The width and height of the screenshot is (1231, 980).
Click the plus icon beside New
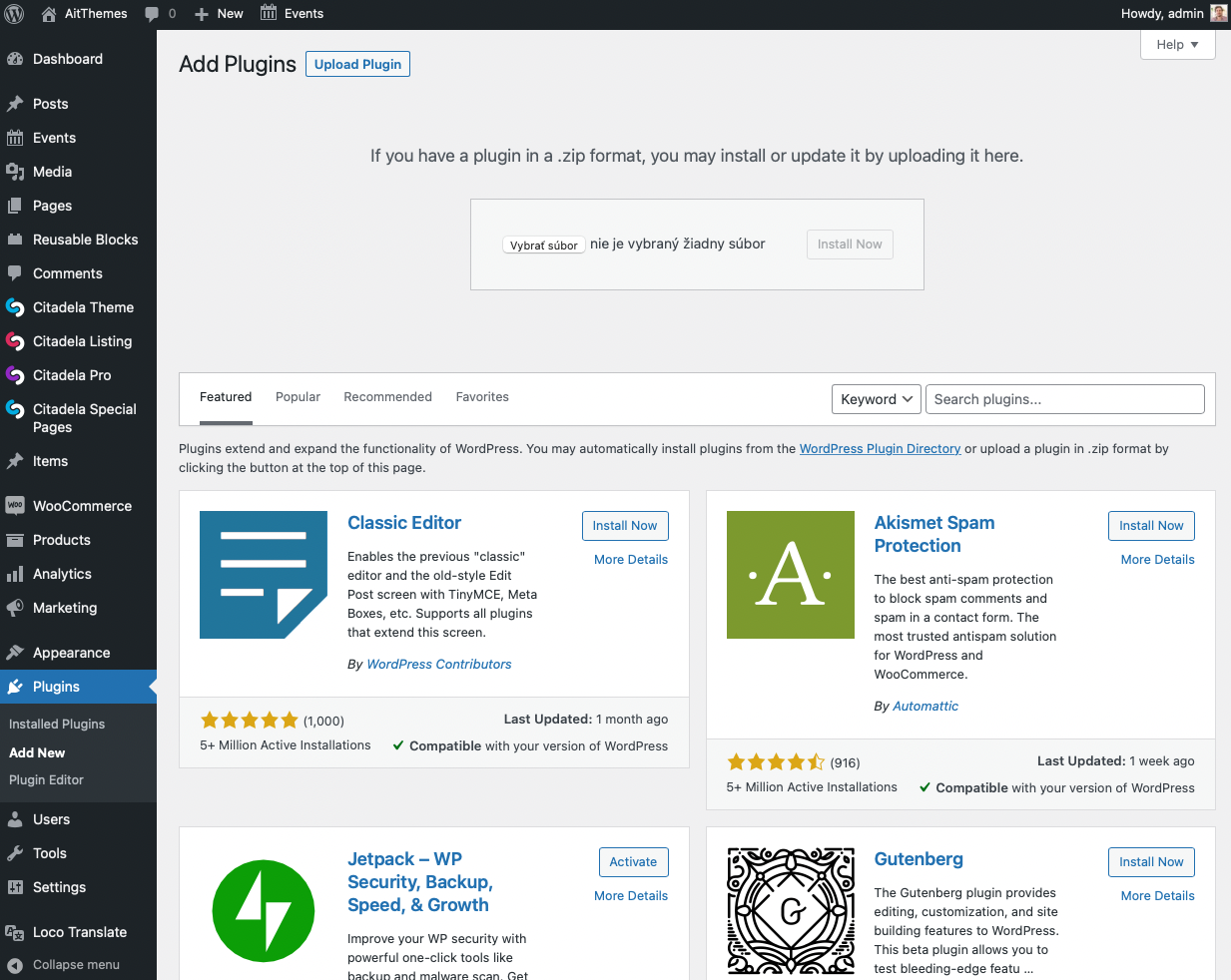[x=202, y=14]
